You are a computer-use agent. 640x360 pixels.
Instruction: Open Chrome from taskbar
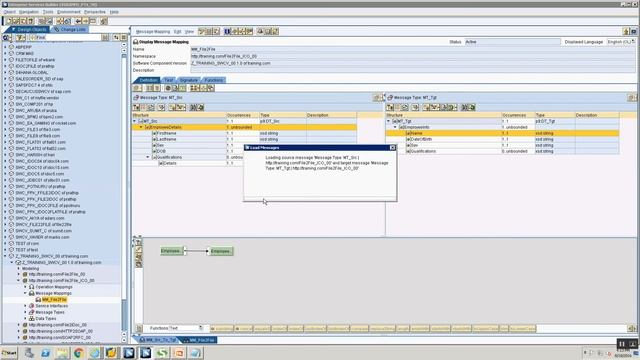(79, 353)
